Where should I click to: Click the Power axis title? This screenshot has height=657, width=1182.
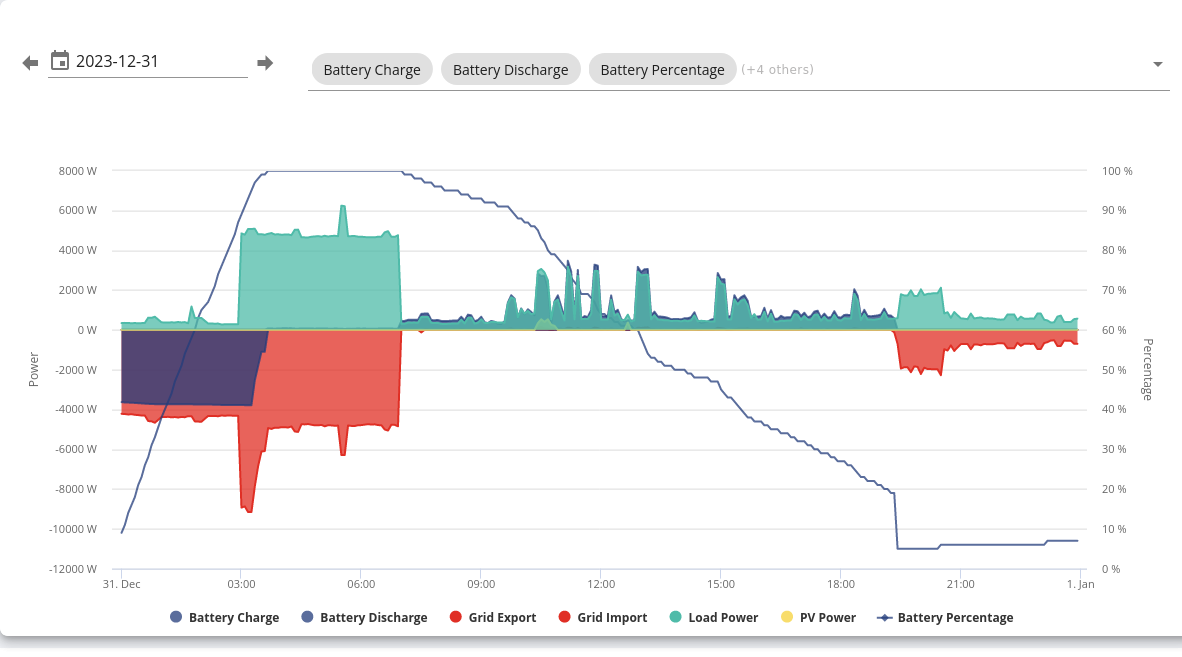coord(33,369)
